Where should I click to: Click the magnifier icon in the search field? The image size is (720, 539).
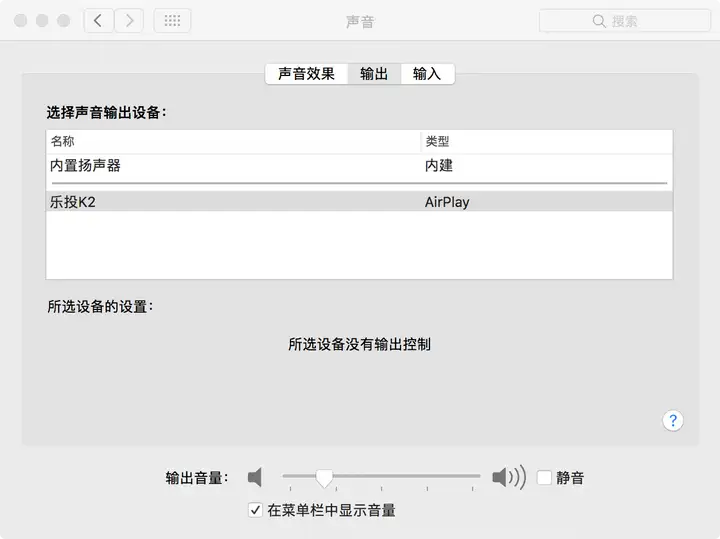(x=599, y=21)
